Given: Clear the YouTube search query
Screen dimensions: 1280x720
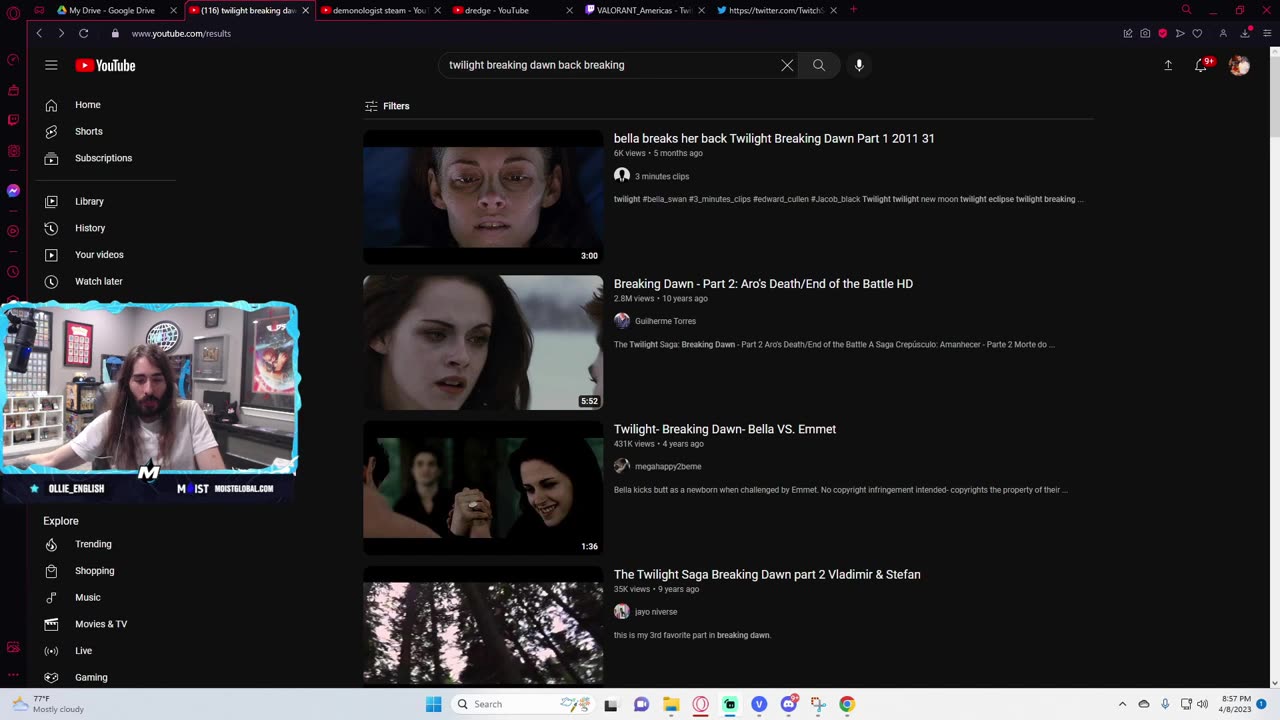Looking at the screenshot, I should point(787,65).
